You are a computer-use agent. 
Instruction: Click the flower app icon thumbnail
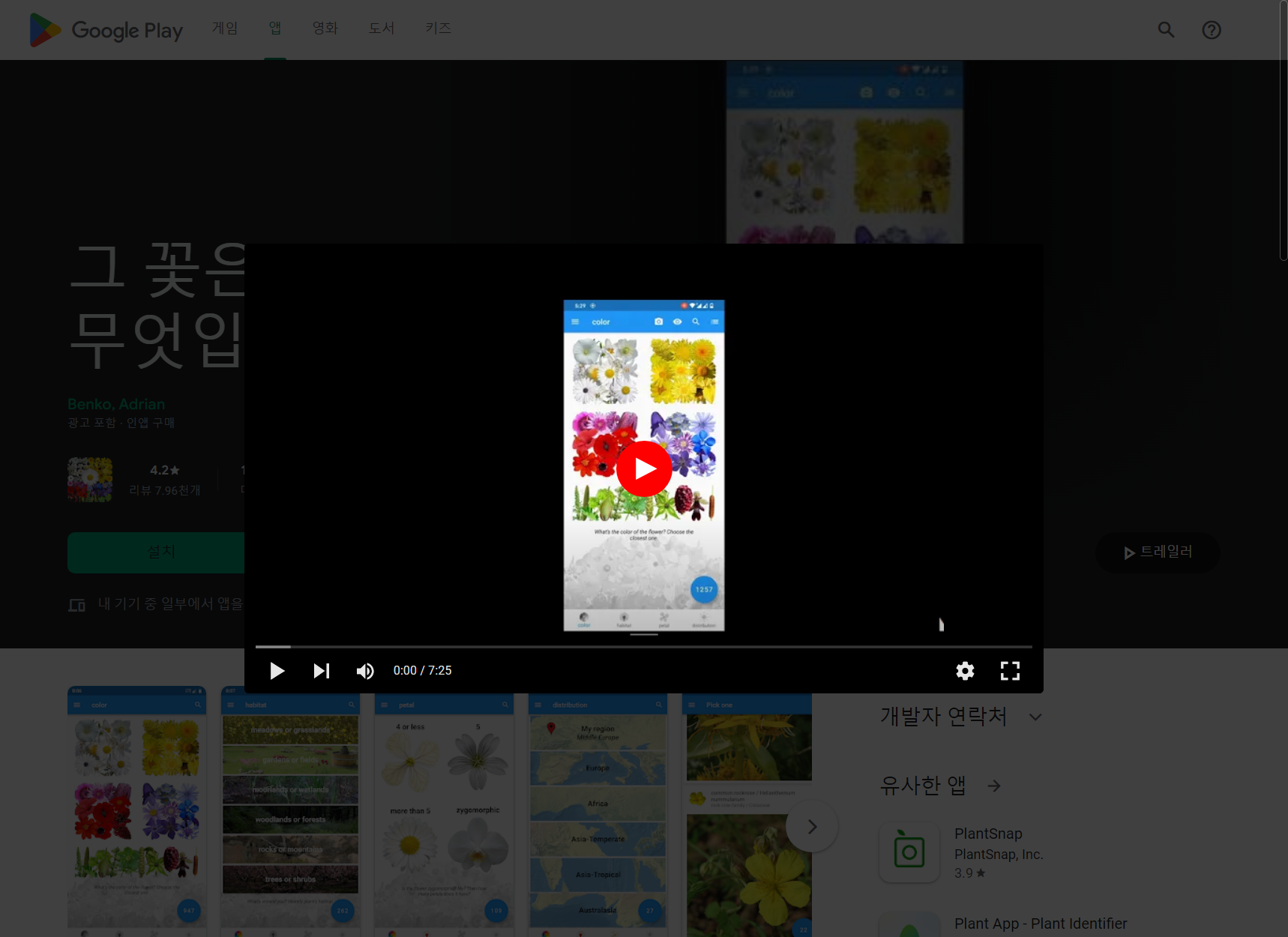(90, 480)
